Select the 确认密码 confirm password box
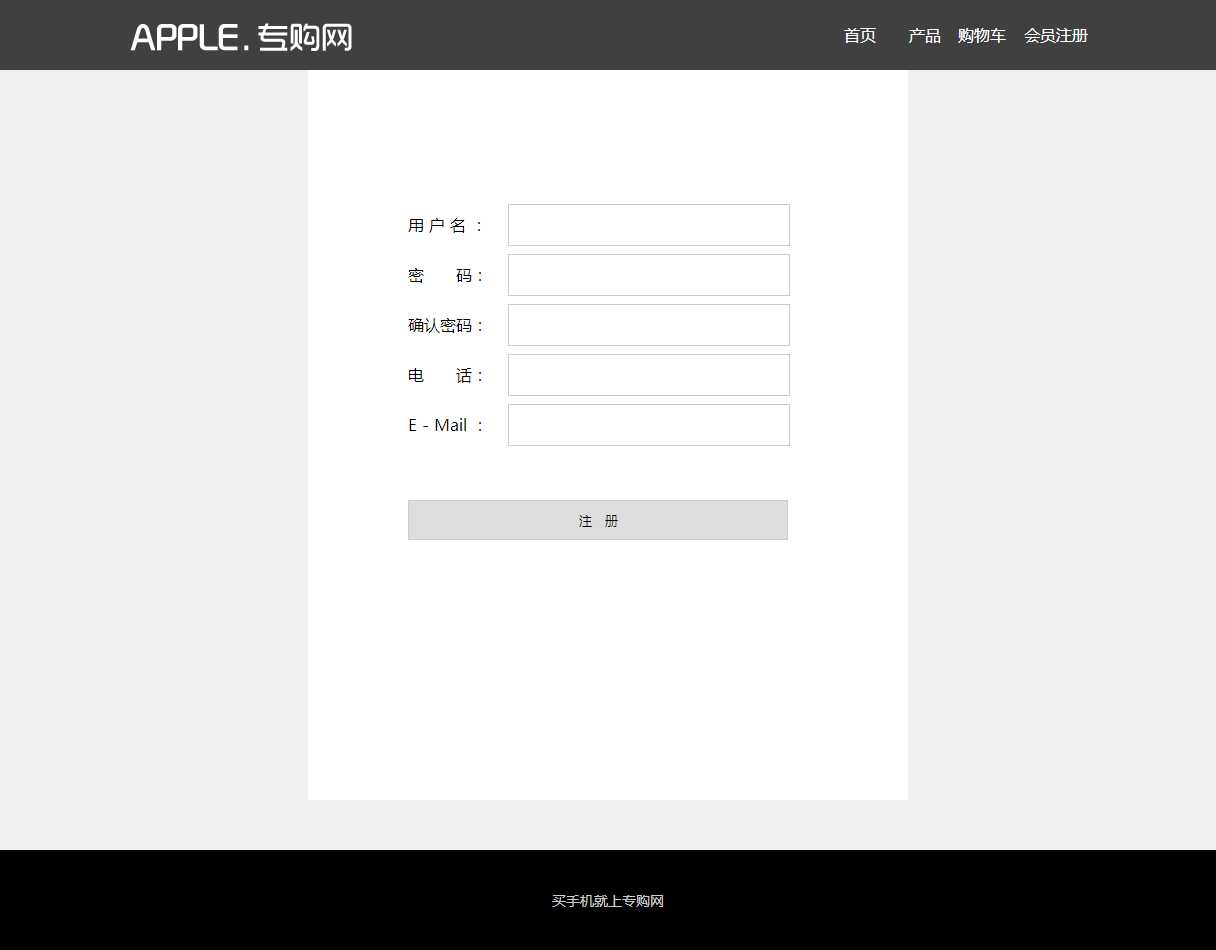 click(x=648, y=325)
